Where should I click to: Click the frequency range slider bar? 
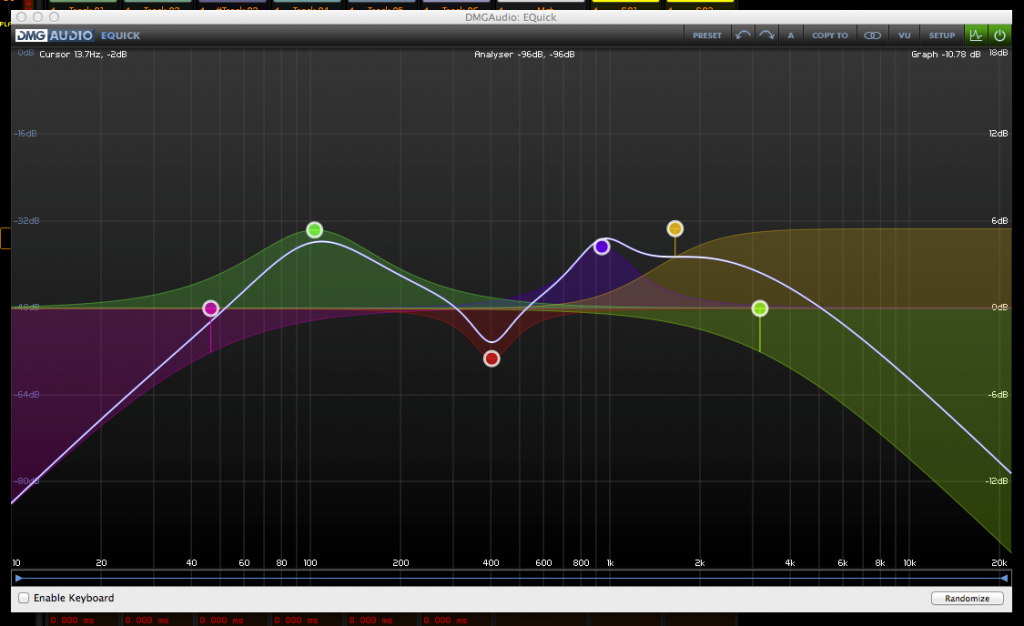(511, 578)
